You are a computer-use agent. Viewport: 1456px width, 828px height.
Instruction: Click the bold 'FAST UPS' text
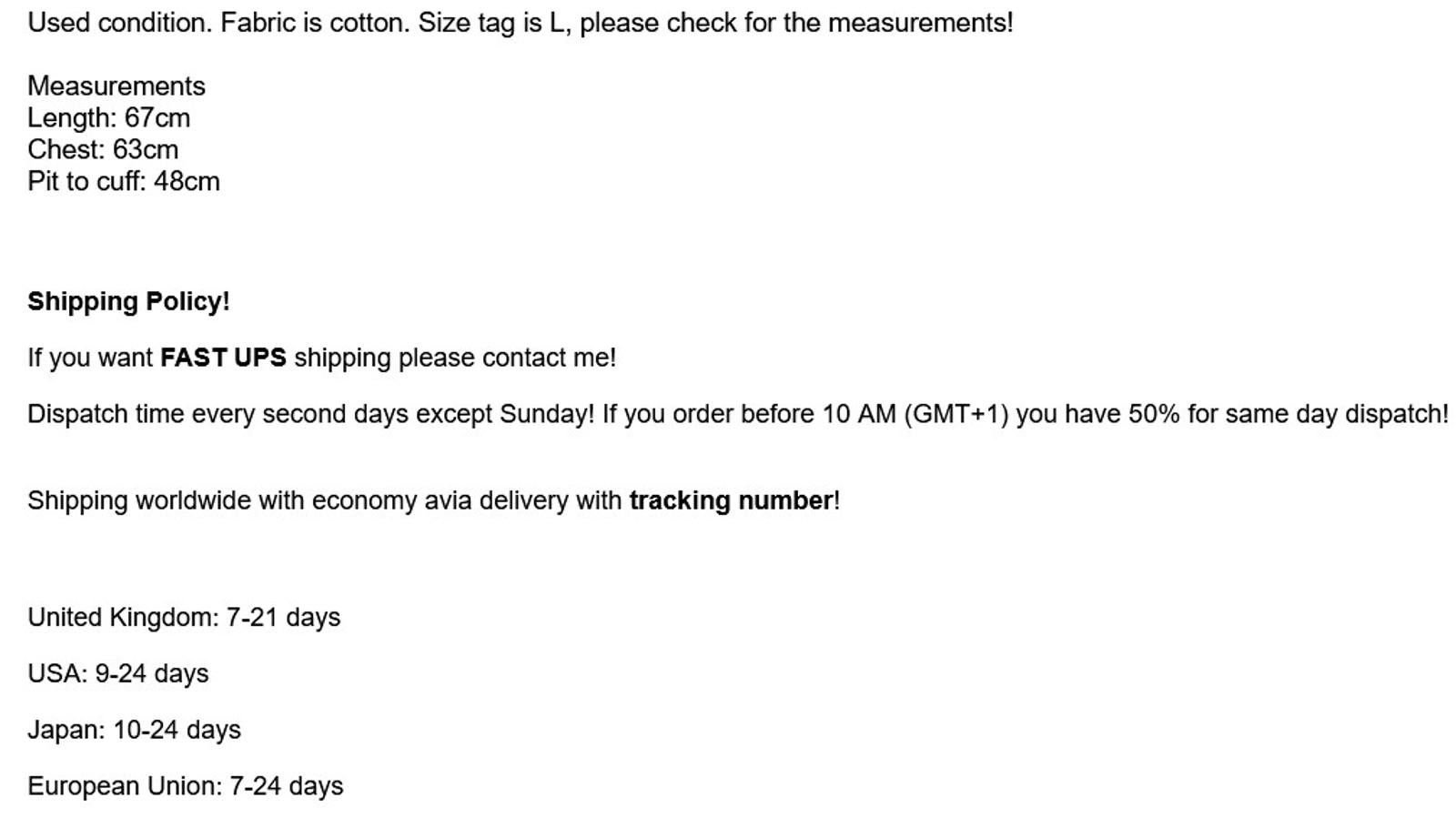click(x=223, y=358)
